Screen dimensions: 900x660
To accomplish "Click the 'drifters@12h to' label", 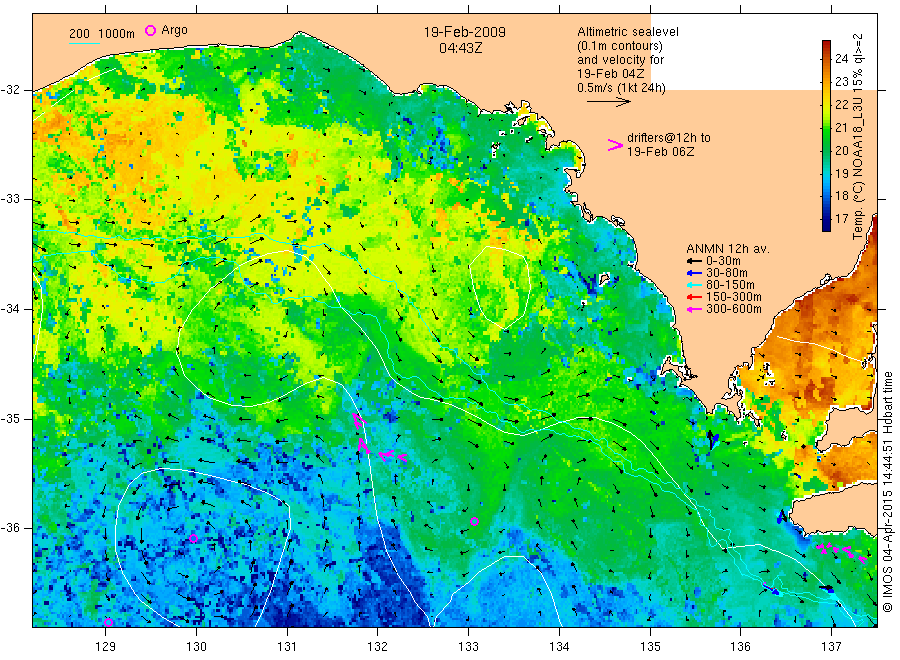I will (x=669, y=138).
